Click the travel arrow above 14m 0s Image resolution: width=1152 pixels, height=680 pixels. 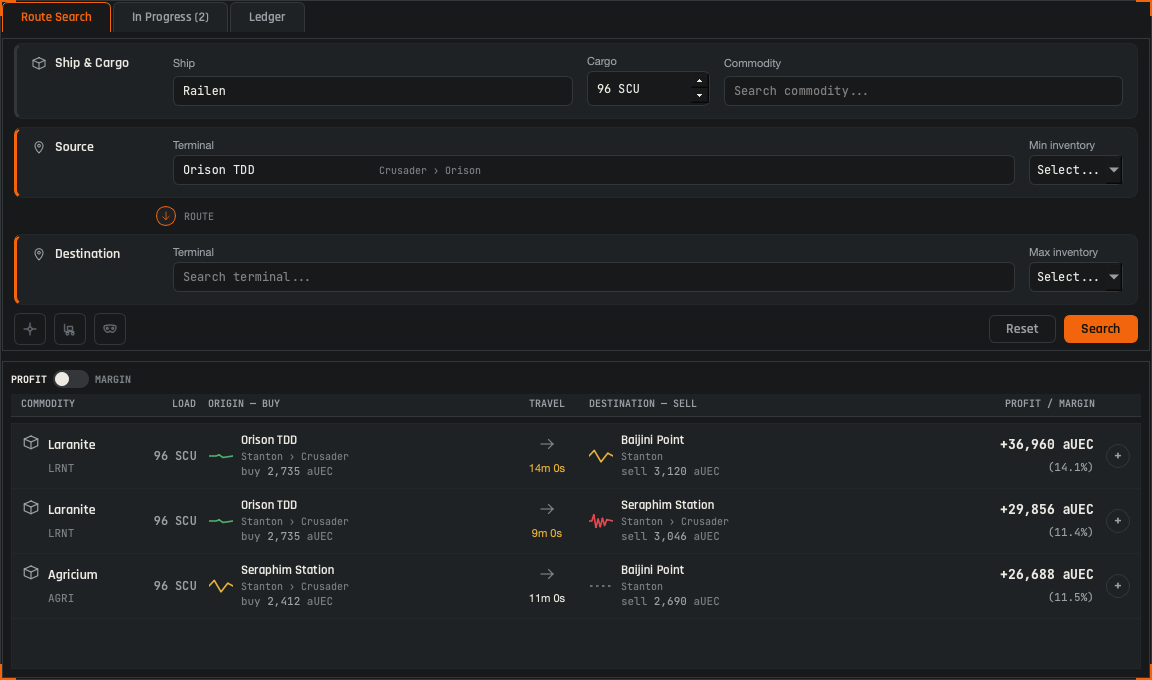547,444
